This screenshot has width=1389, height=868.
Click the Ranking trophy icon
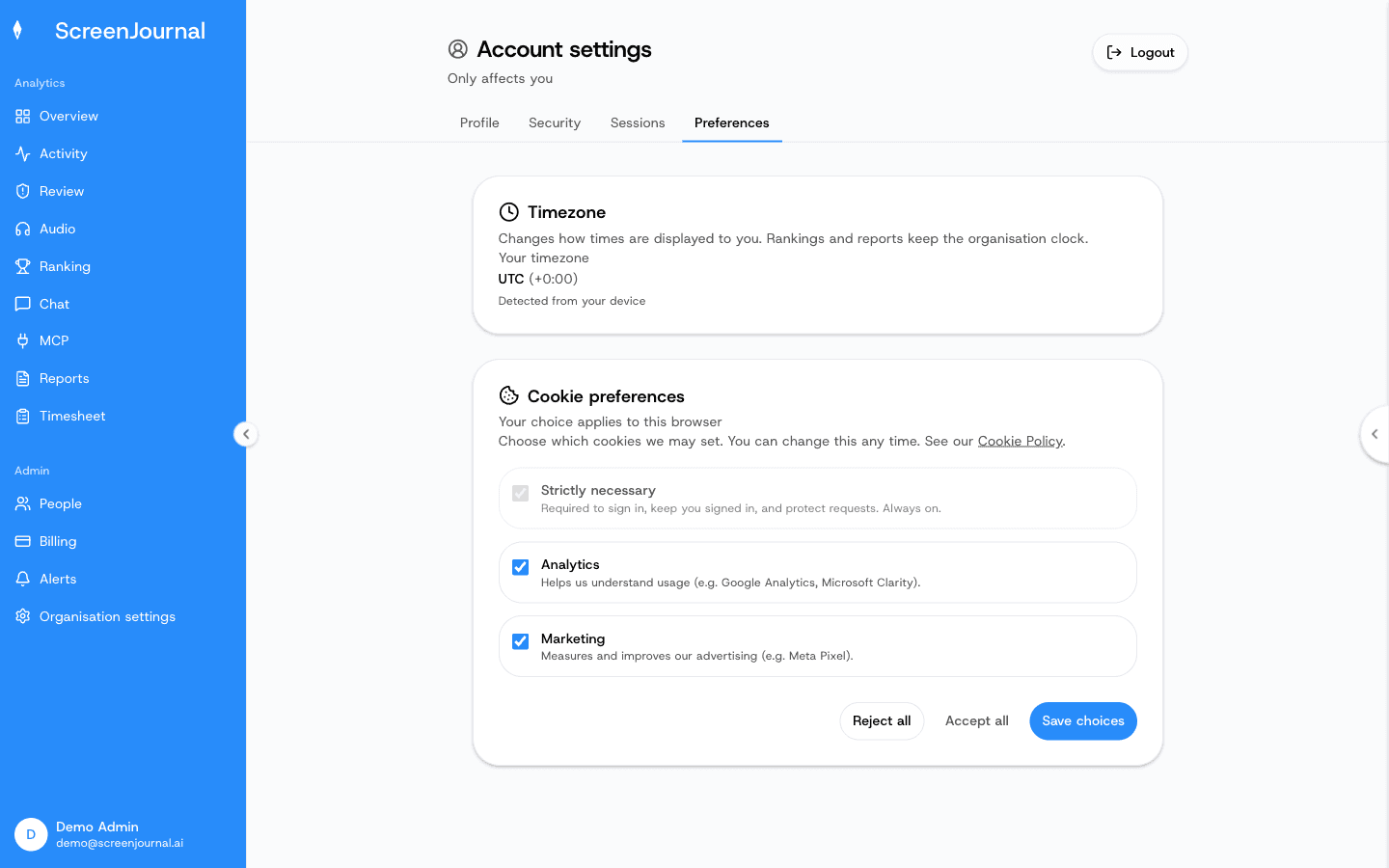[23, 267]
